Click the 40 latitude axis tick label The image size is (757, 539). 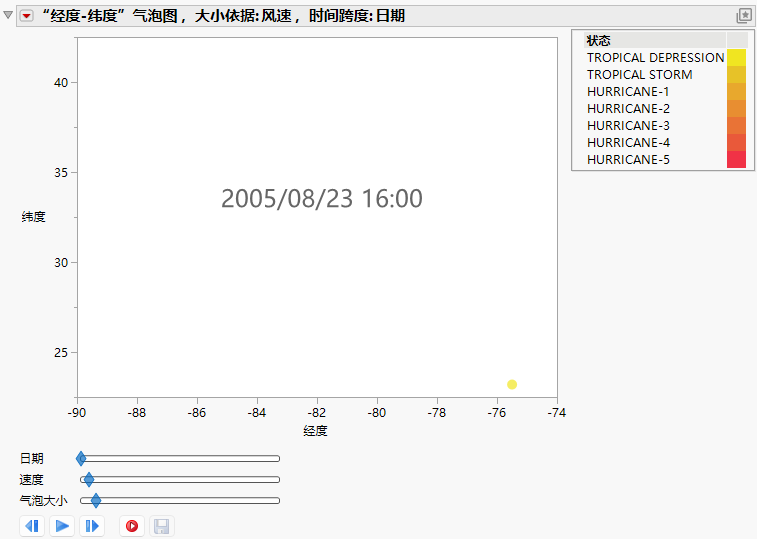pyautogui.click(x=61, y=83)
